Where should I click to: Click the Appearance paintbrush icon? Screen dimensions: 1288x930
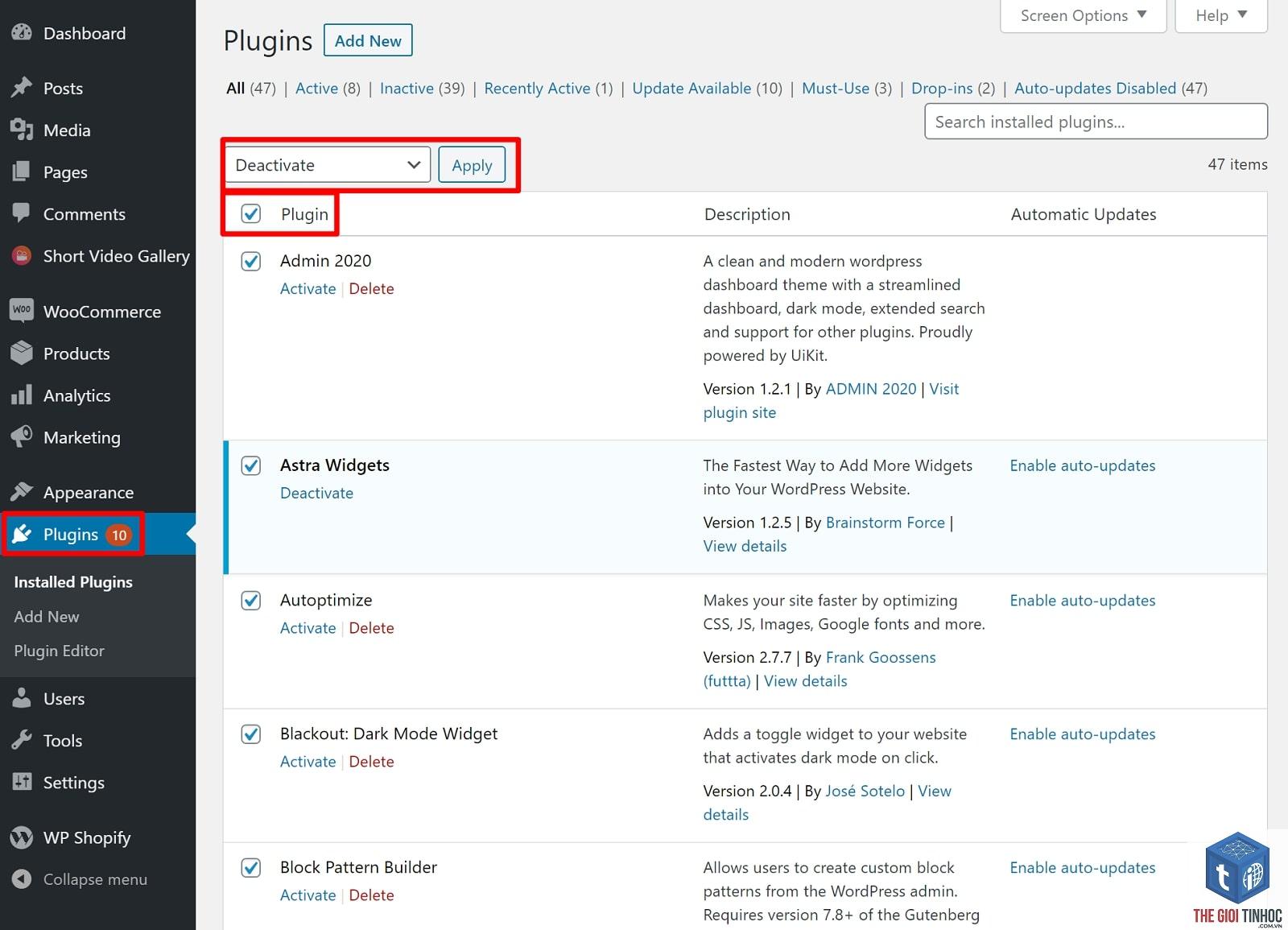tap(22, 491)
